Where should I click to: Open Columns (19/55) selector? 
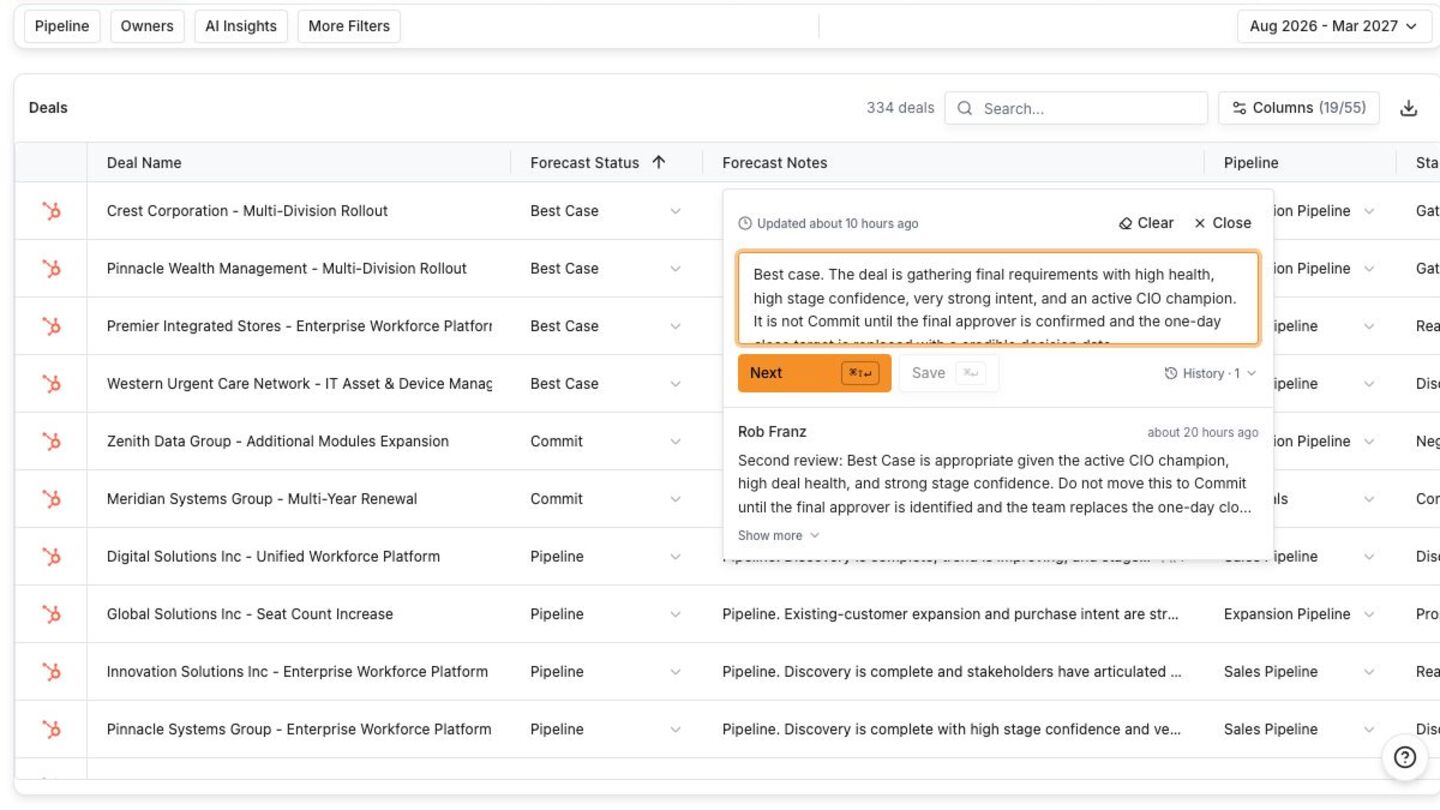pyautogui.click(x=1298, y=108)
